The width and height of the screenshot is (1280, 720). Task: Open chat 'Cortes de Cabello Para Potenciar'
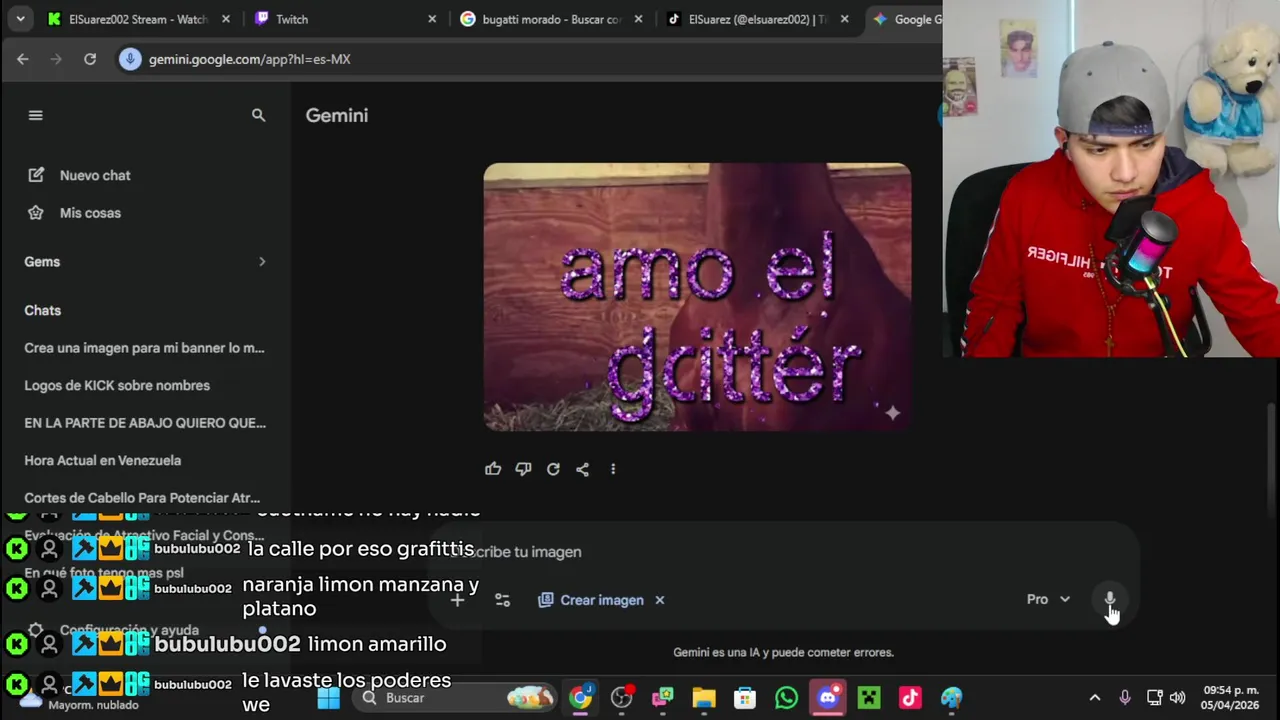click(142, 498)
